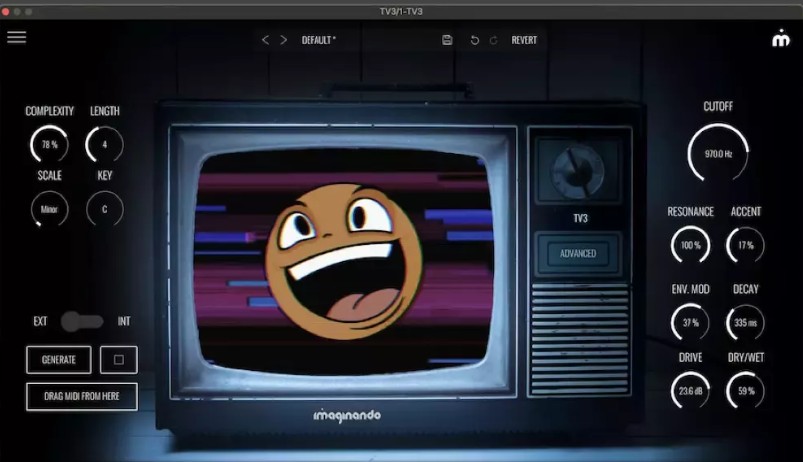
Task: Toggle the EXT / INT switch
Action: pyautogui.click(x=82, y=321)
